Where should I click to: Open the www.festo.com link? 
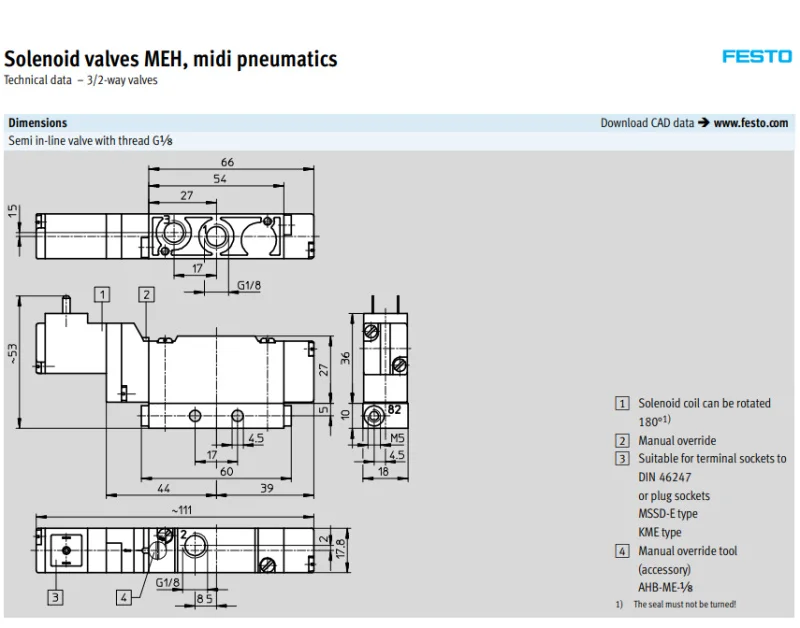pyautogui.click(x=751, y=123)
